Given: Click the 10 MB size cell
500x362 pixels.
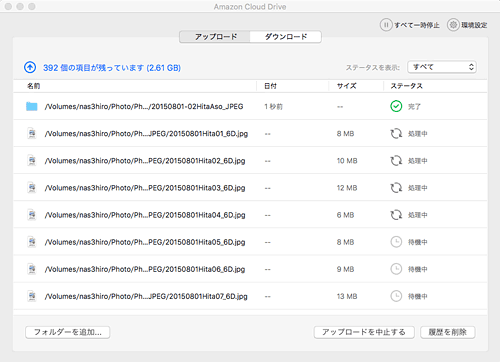Looking at the screenshot, I should pyautogui.click(x=347, y=161).
